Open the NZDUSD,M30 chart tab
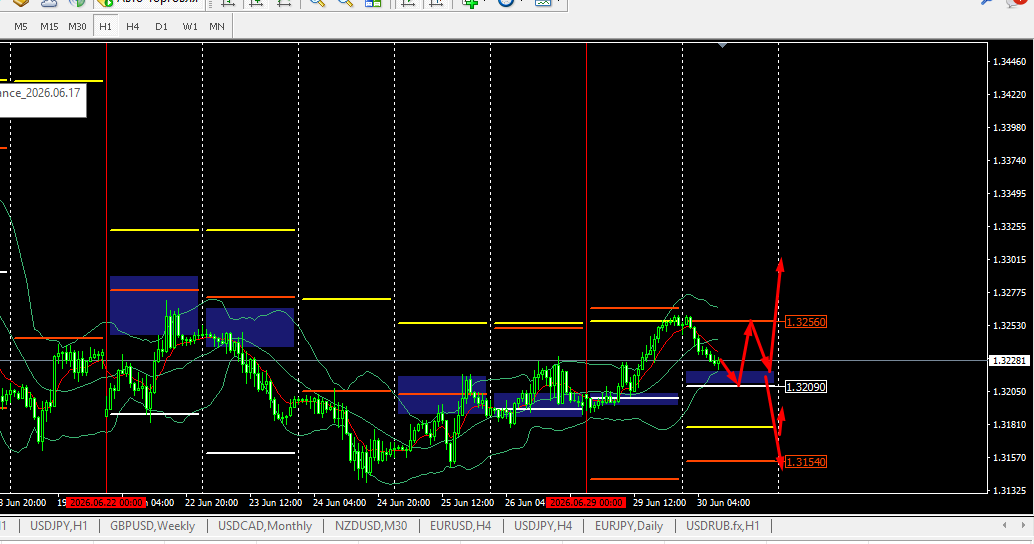This screenshot has width=1034, height=544. (x=371, y=526)
